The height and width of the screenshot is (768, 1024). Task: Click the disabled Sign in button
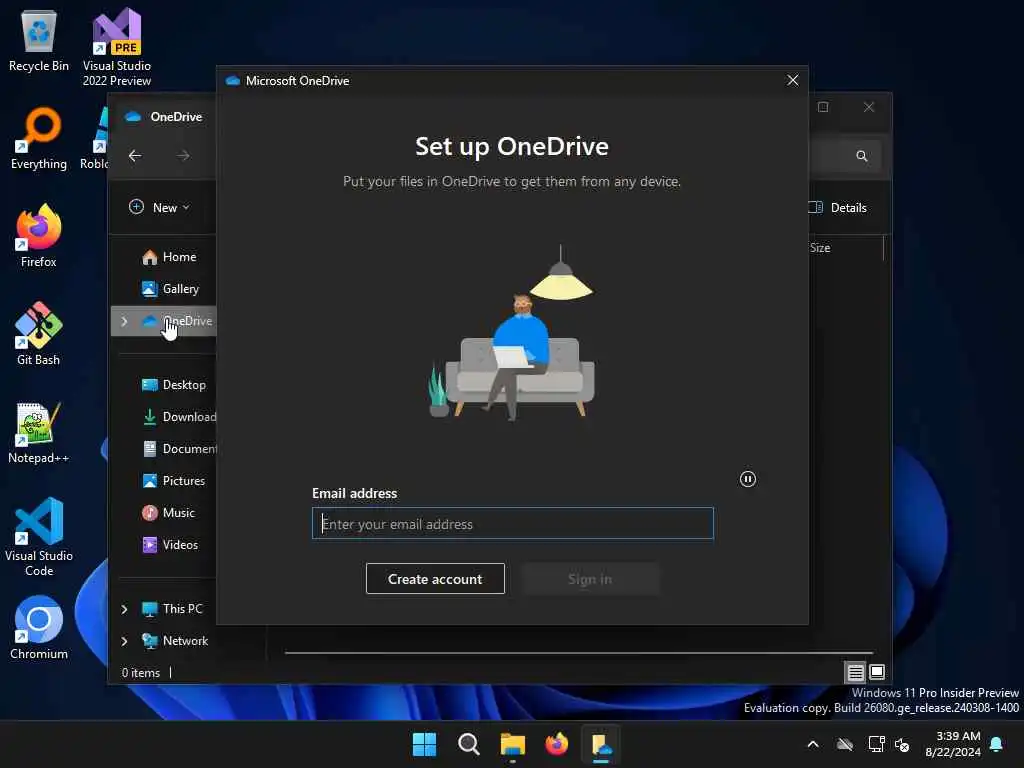[590, 579]
